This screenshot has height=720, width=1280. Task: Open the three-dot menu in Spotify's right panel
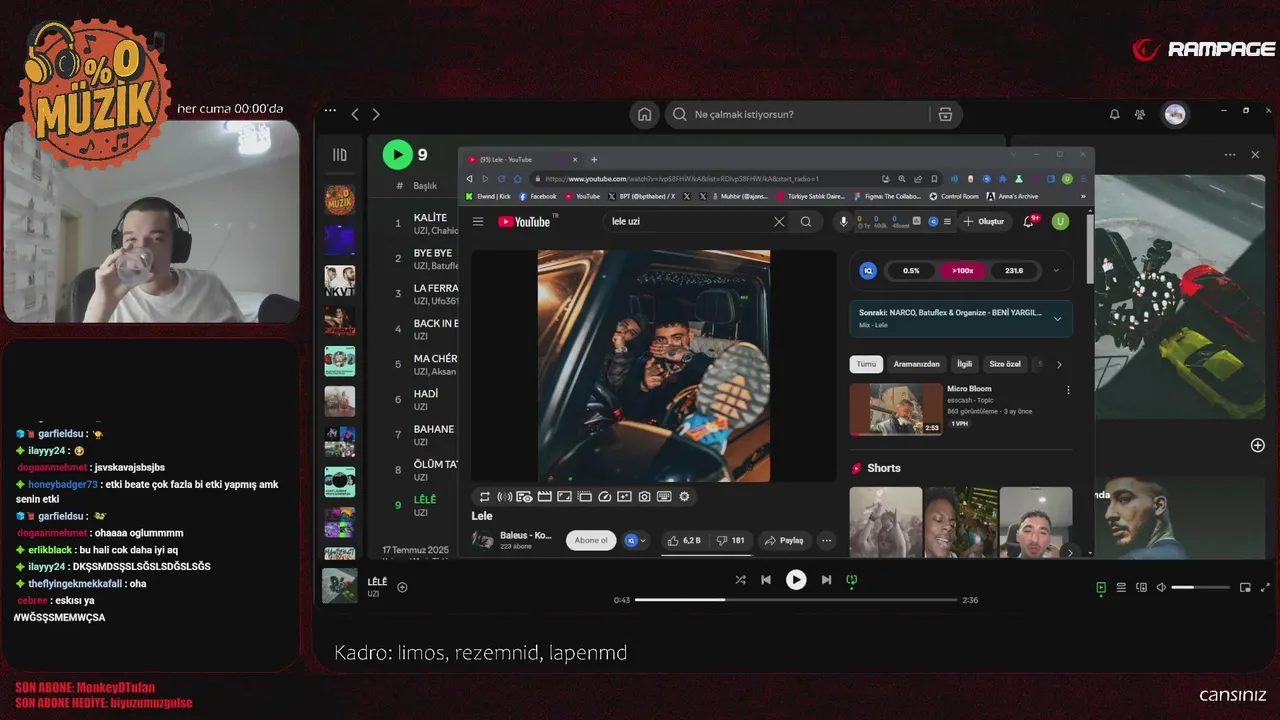pos(1230,155)
